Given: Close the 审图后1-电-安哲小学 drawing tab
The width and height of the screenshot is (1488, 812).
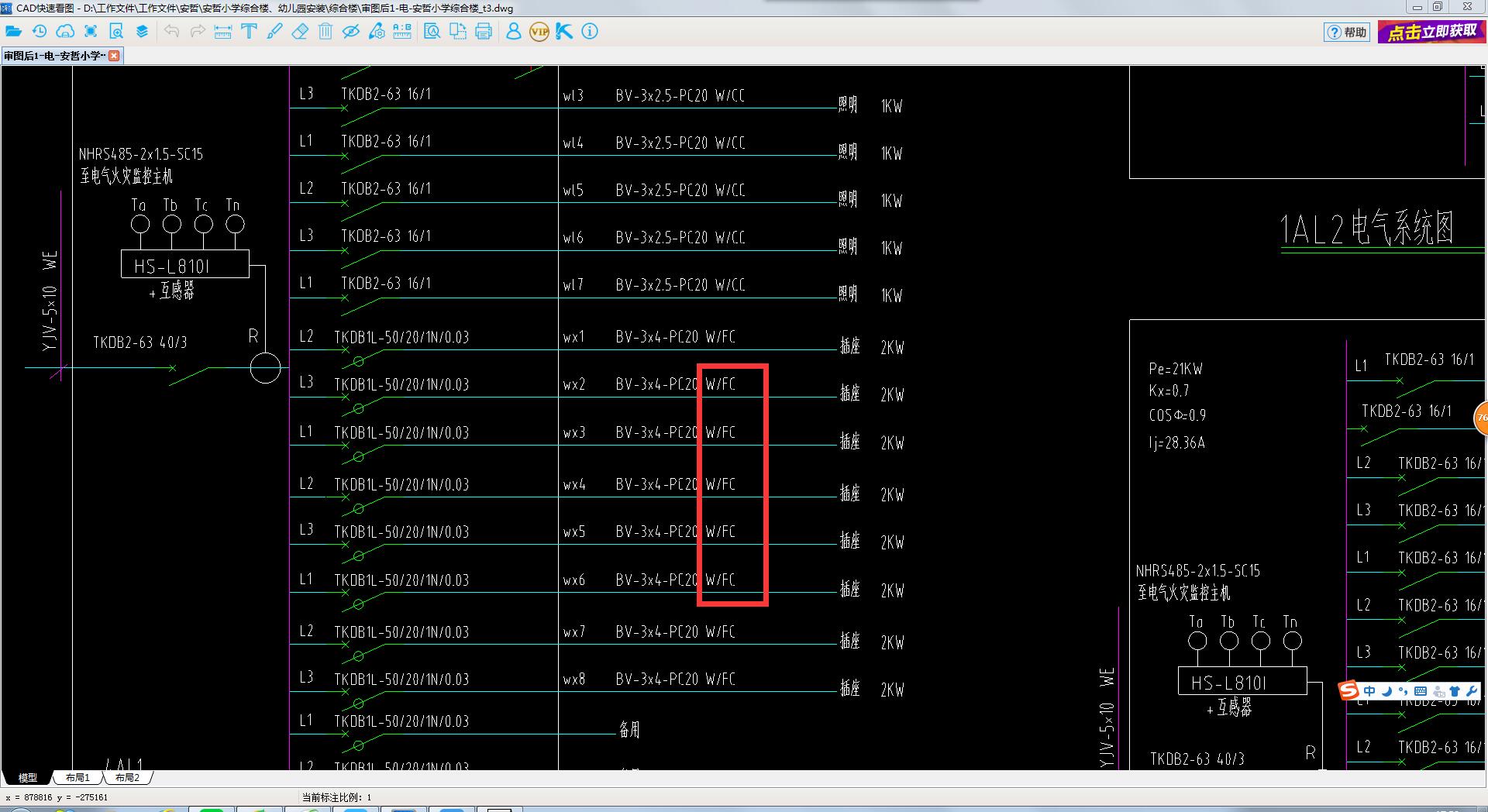Looking at the screenshot, I should click(115, 56).
